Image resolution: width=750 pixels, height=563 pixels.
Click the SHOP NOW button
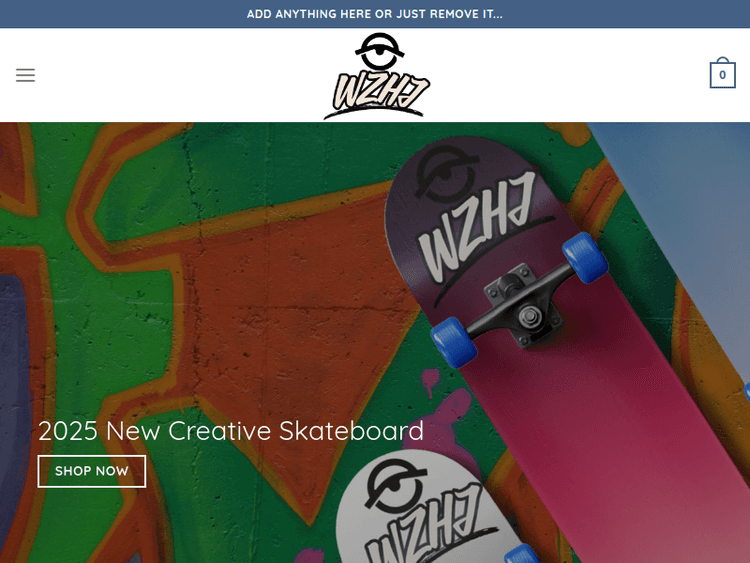(92, 471)
